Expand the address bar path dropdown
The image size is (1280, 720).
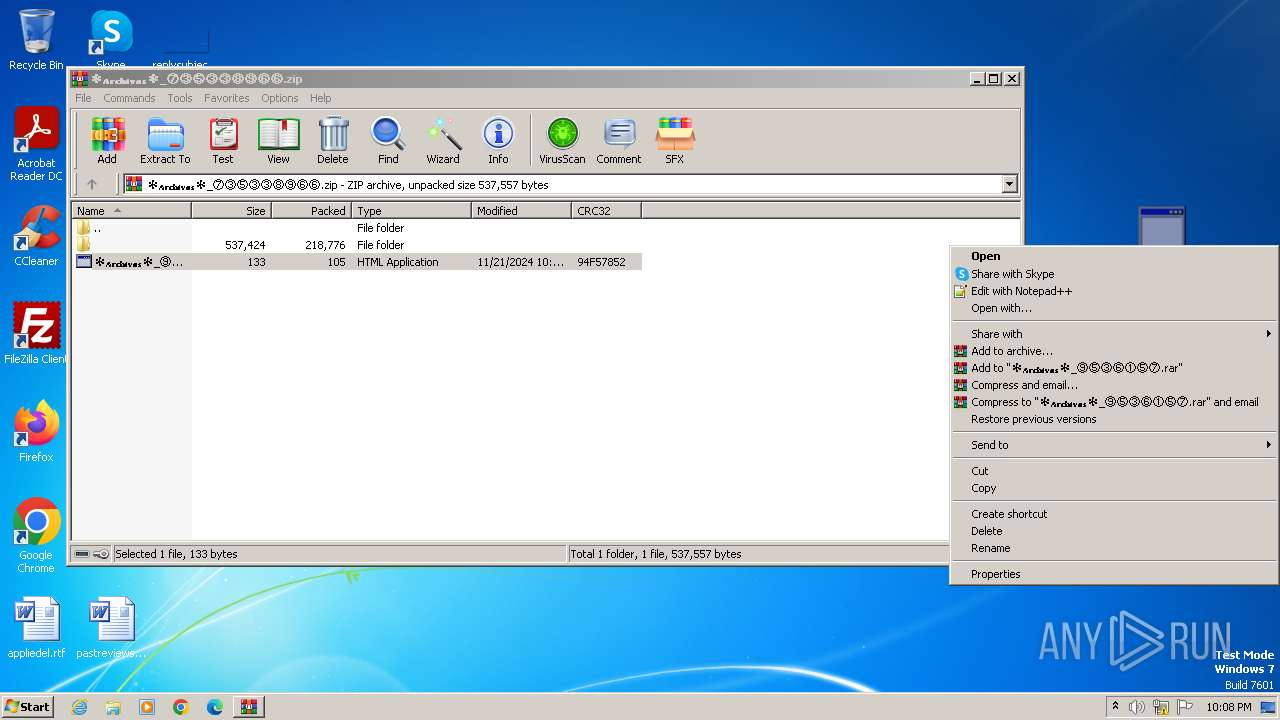[1009, 184]
